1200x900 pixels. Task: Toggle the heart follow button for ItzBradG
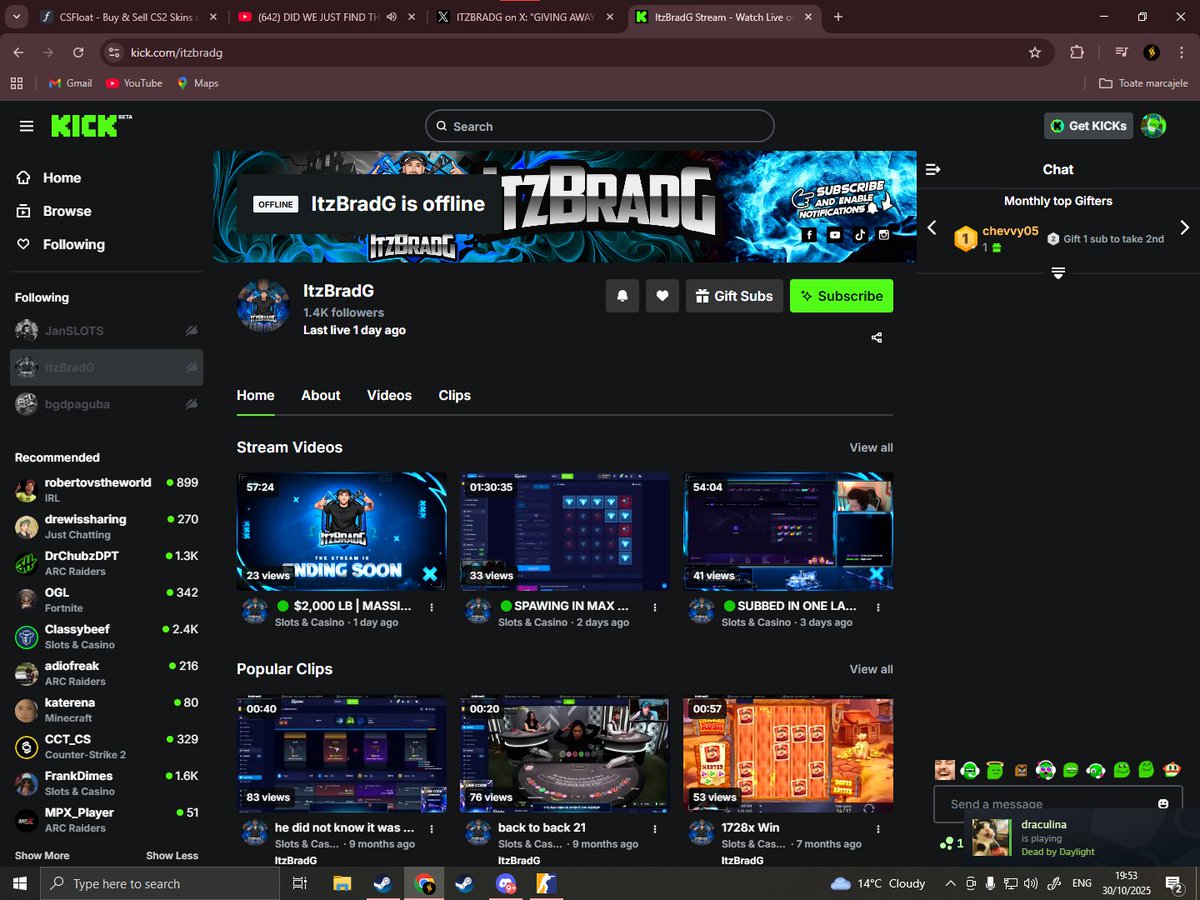(x=662, y=296)
